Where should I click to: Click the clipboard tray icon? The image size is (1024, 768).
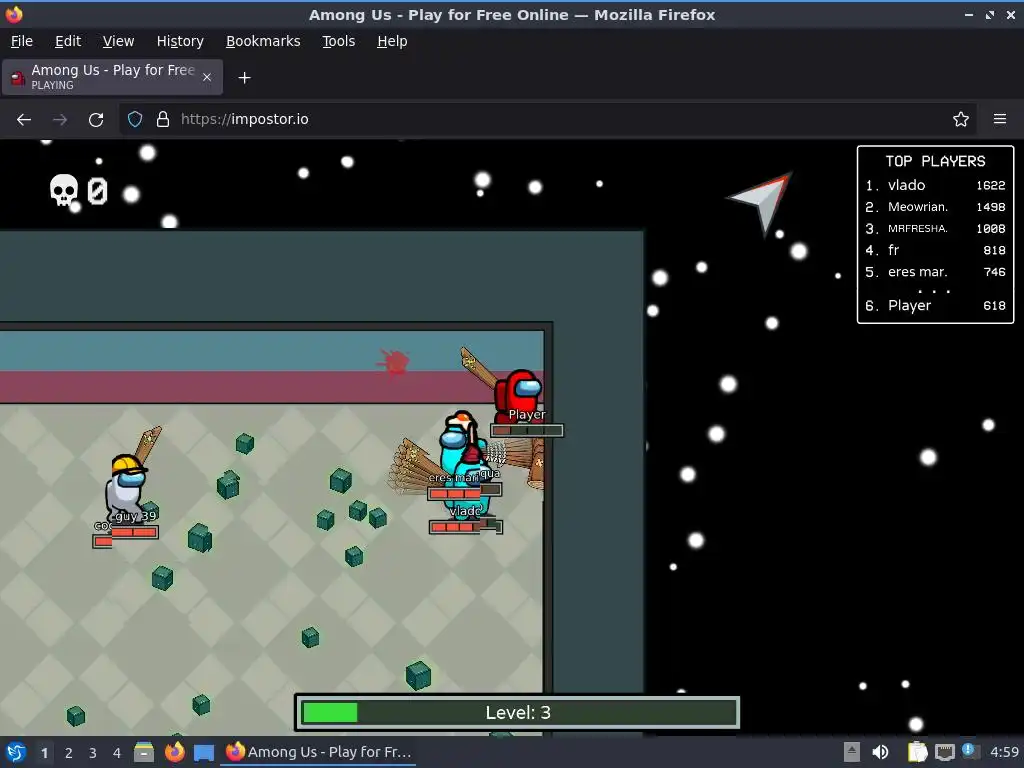(918, 752)
